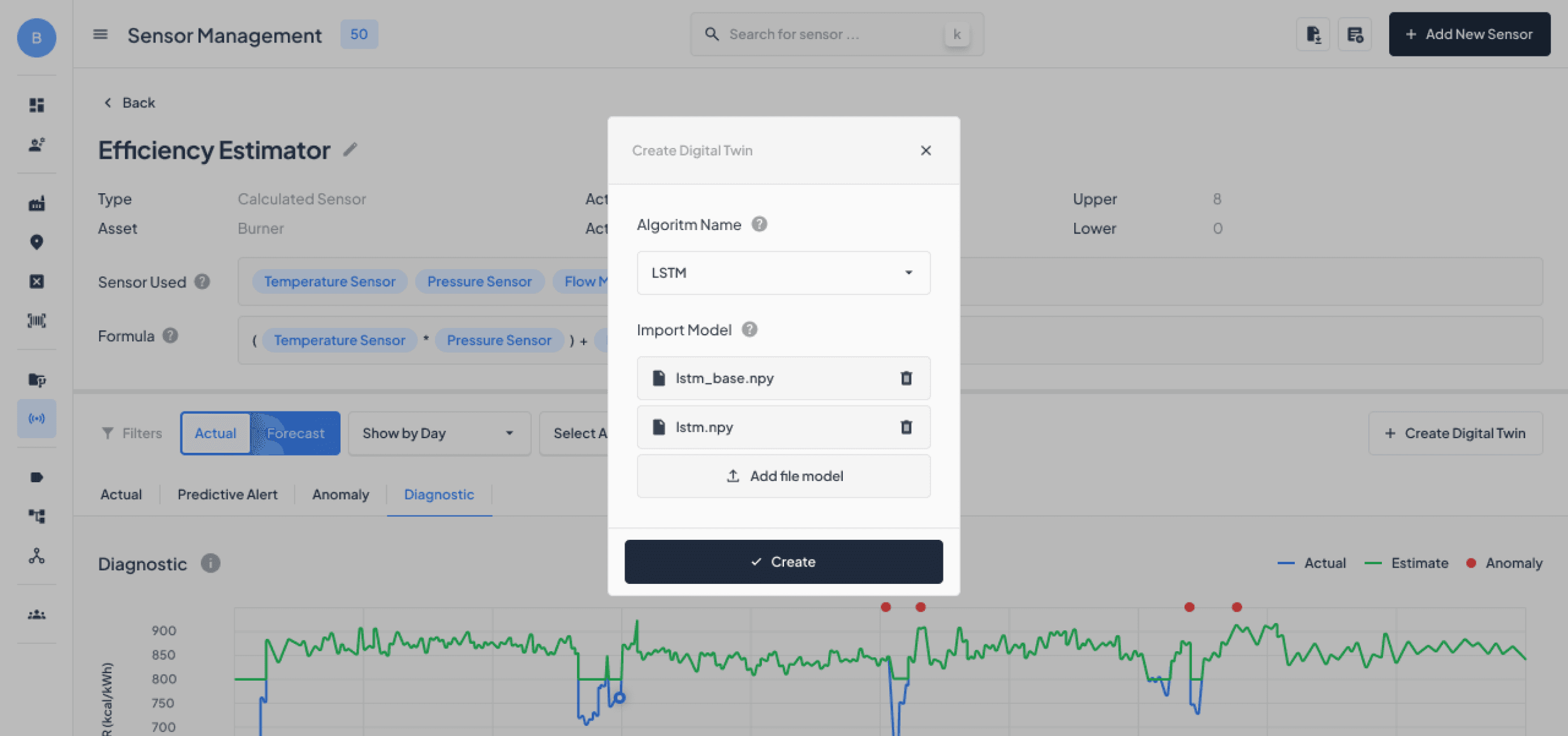
Task: Click the user avatar B
Action: 37,38
